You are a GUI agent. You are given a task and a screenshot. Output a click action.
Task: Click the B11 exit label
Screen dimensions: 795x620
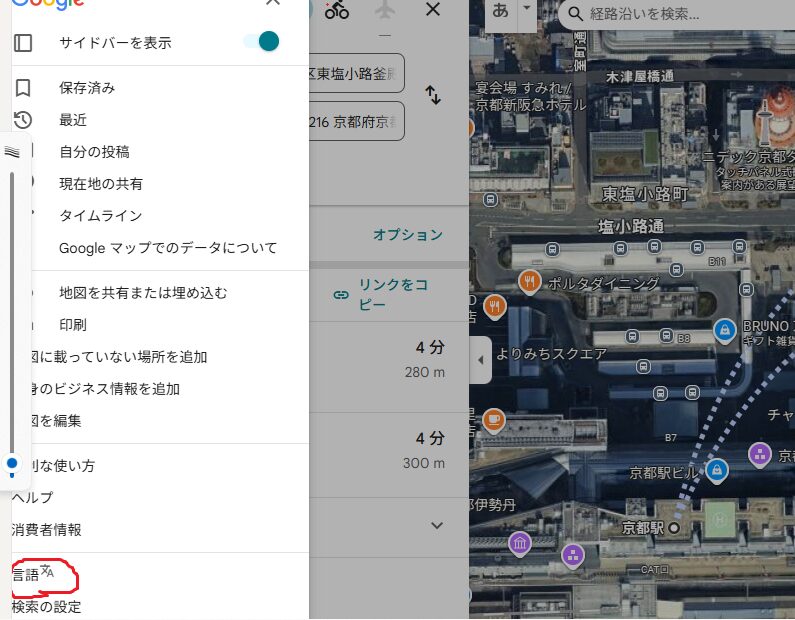tap(717, 262)
